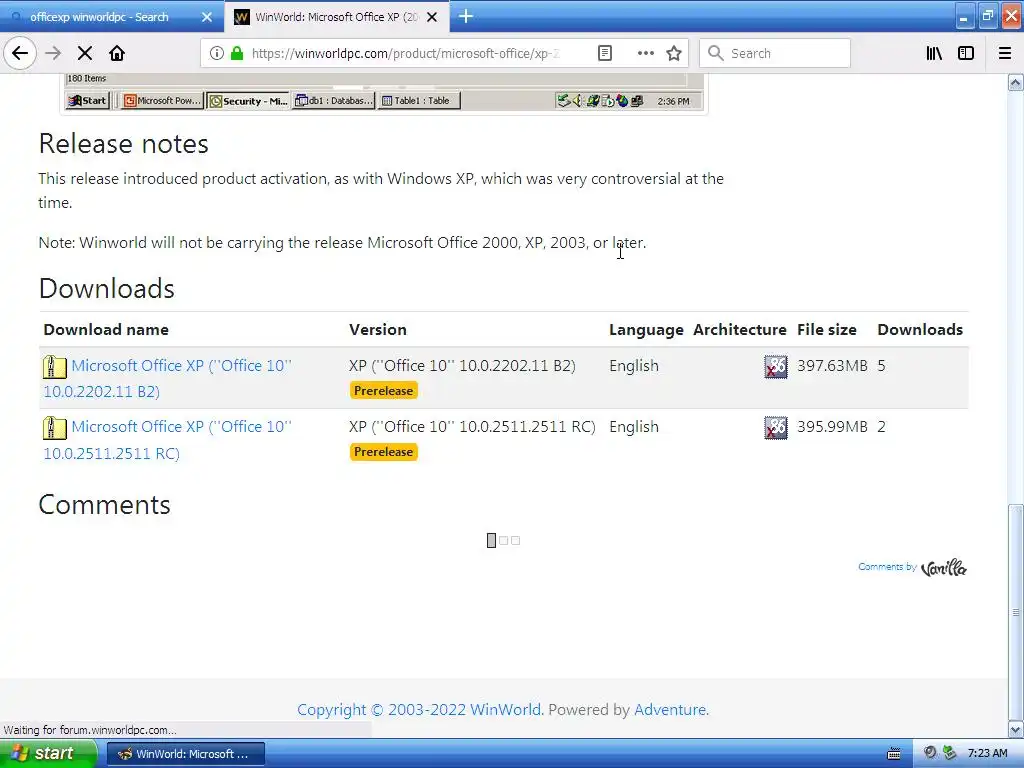This screenshot has width=1024, height=768.
Task: Click the 395.99MB file size value
Action: 832,427
